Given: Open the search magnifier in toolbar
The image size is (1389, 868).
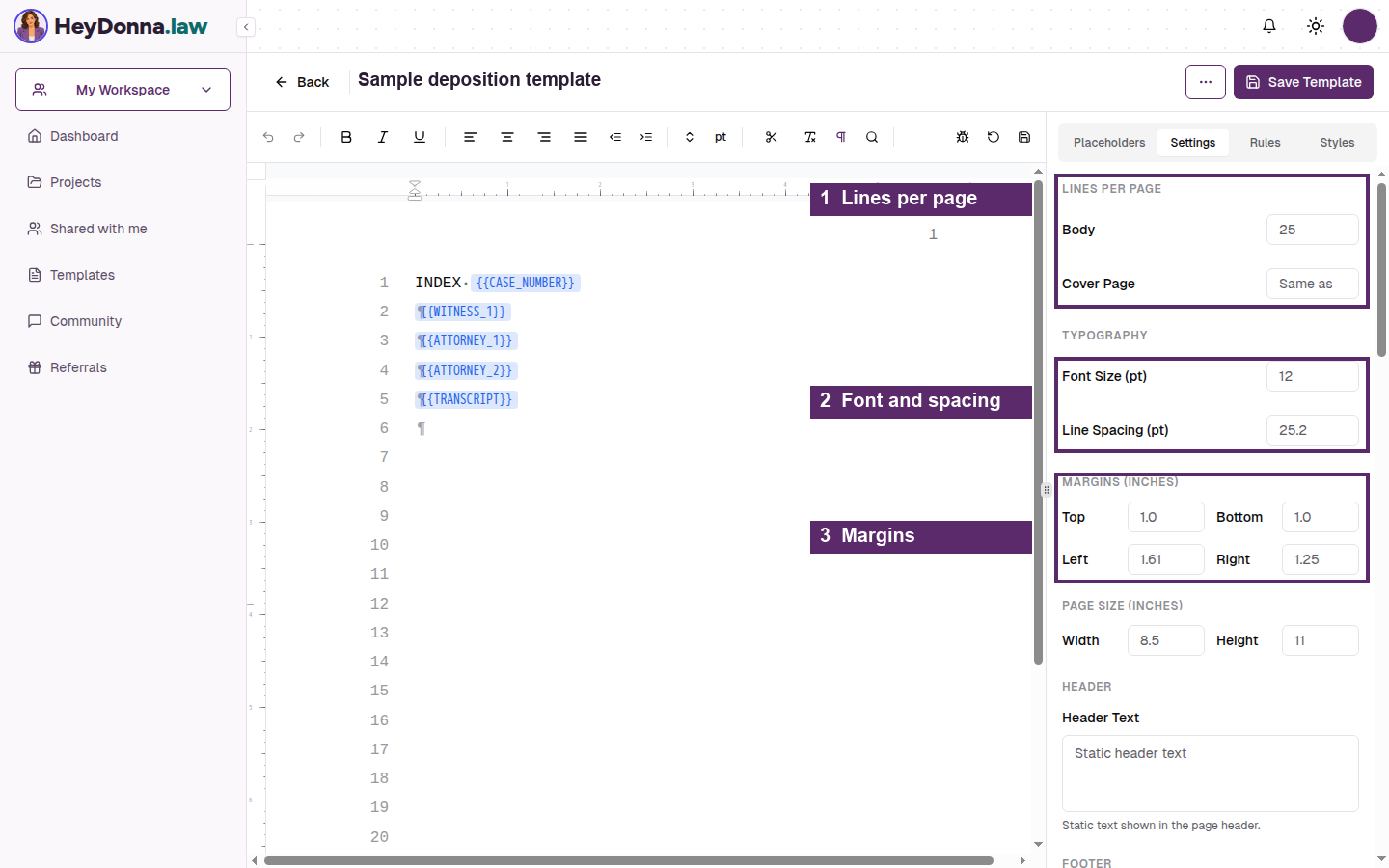Looking at the screenshot, I should pos(872,137).
